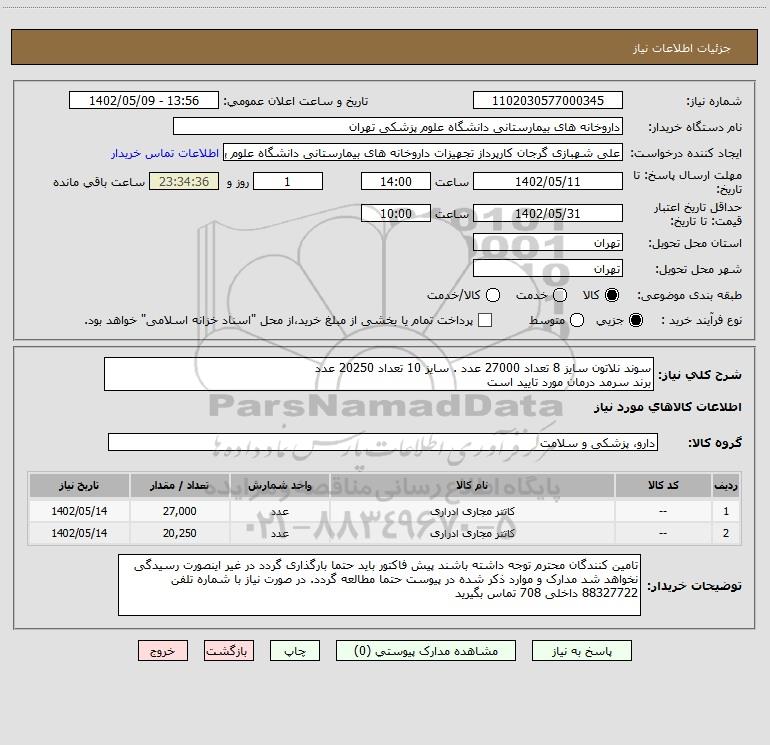Click the row 2 product name کاتتر مجاری ادراری
This screenshot has height=745, width=770.
pyautogui.click(x=472, y=533)
